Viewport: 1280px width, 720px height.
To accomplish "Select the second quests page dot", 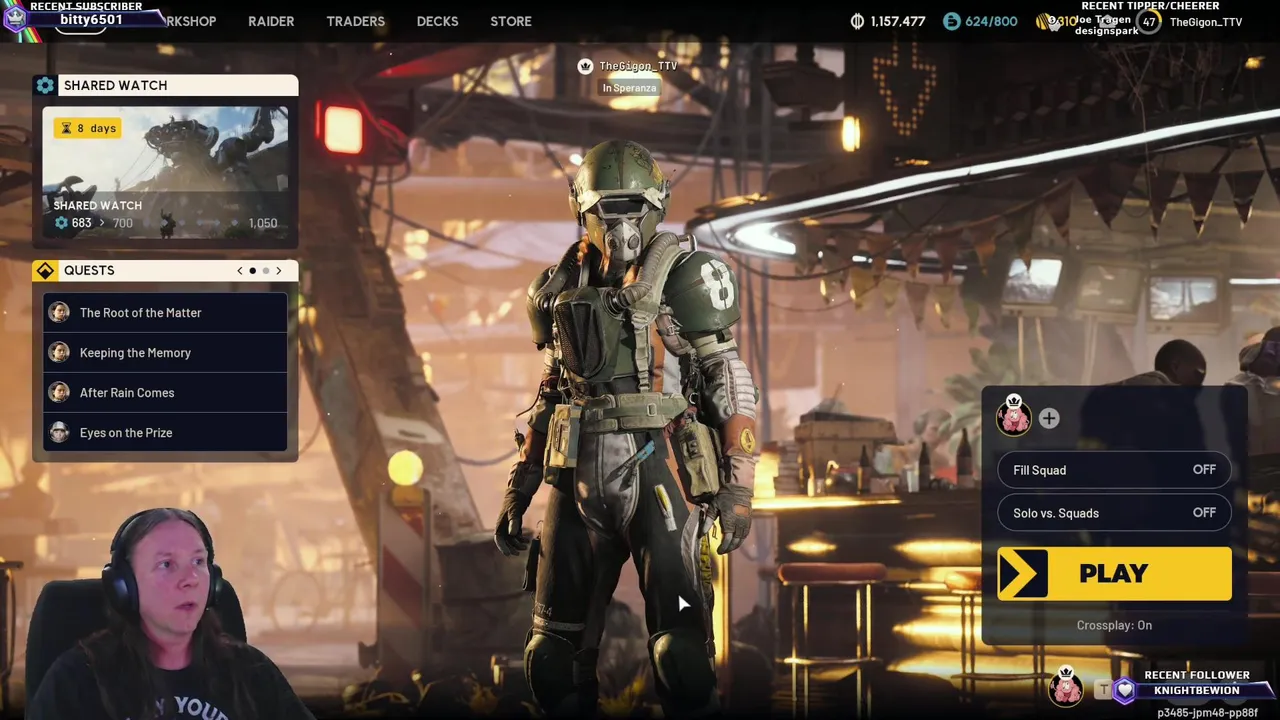I will pyautogui.click(x=265, y=271).
